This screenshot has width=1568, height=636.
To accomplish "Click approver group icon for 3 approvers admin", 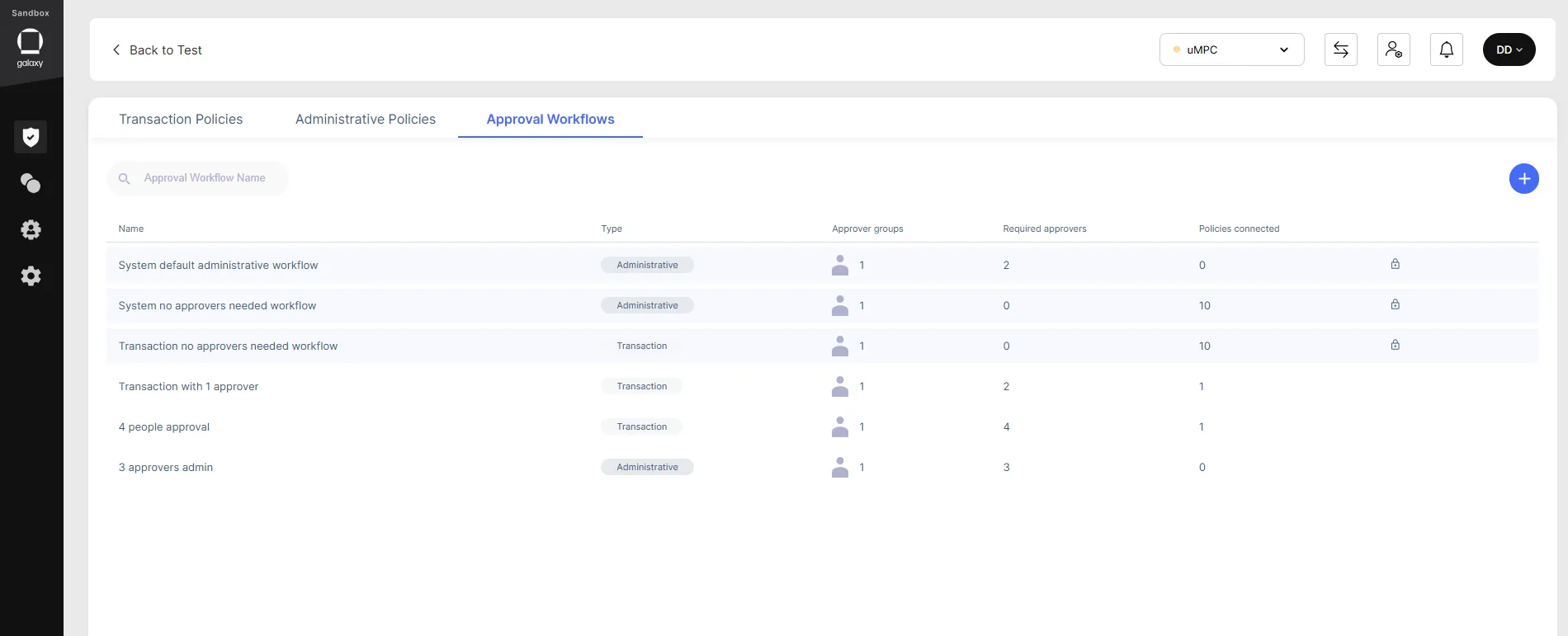I will pyautogui.click(x=840, y=467).
